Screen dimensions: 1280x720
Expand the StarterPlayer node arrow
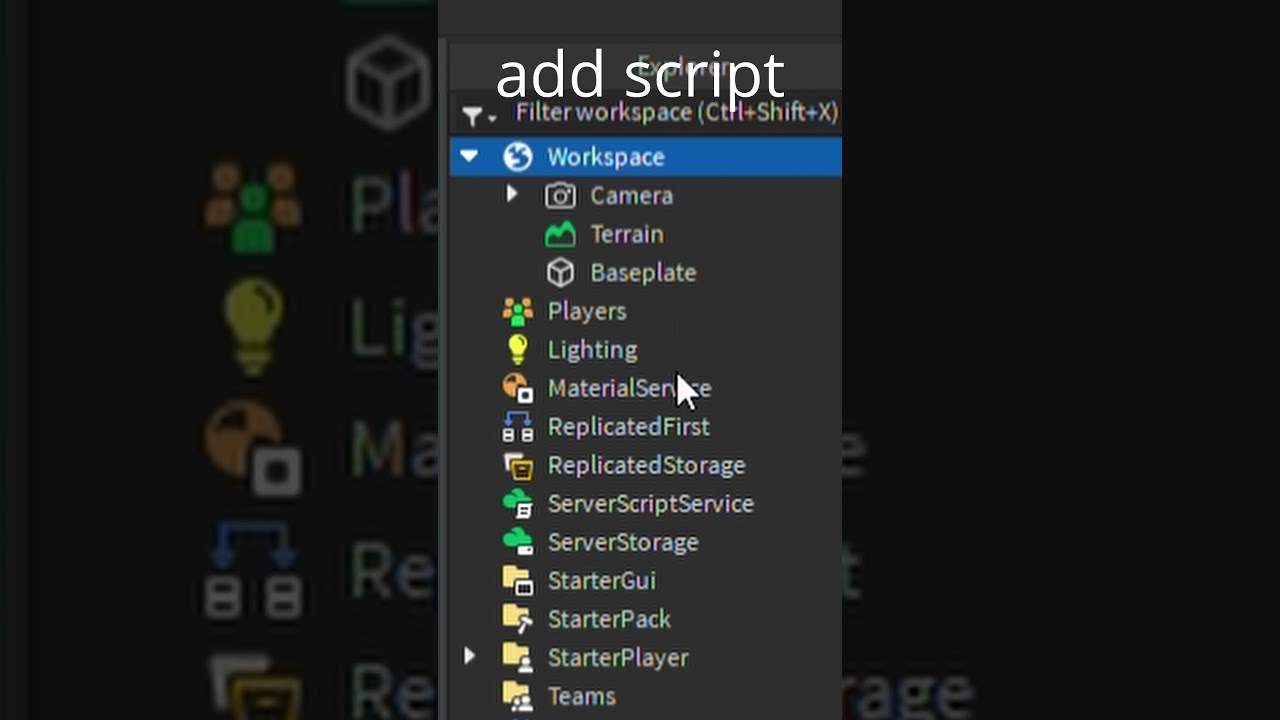[470, 656]
